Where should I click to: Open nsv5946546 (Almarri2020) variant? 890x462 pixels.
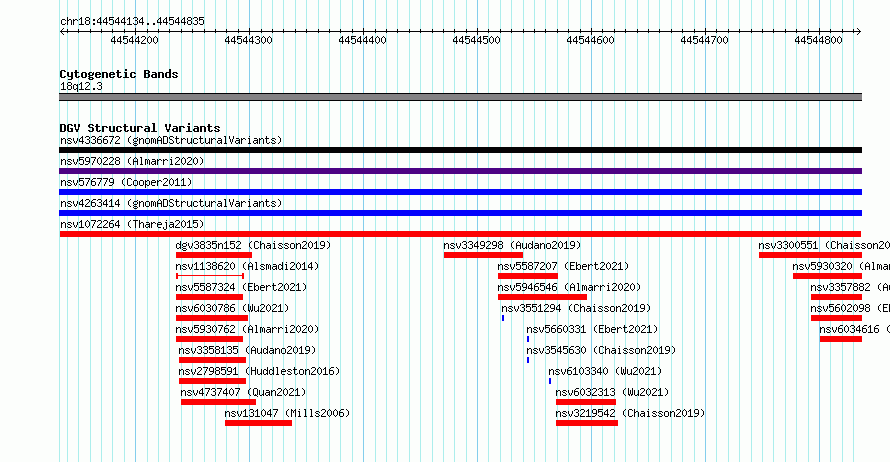coord(569,287)
